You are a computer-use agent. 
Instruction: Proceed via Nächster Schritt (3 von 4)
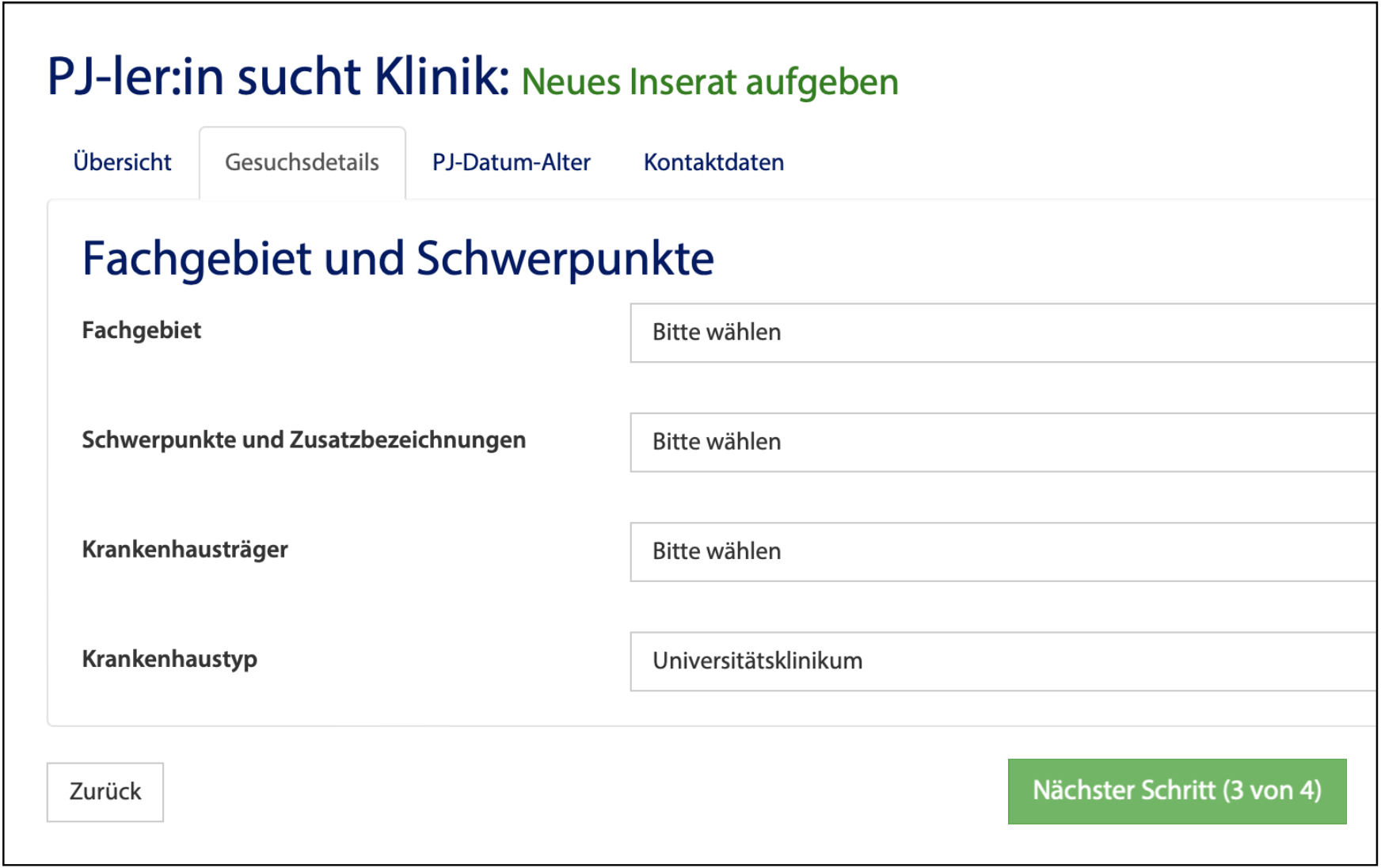click(x=1177, y=791)
